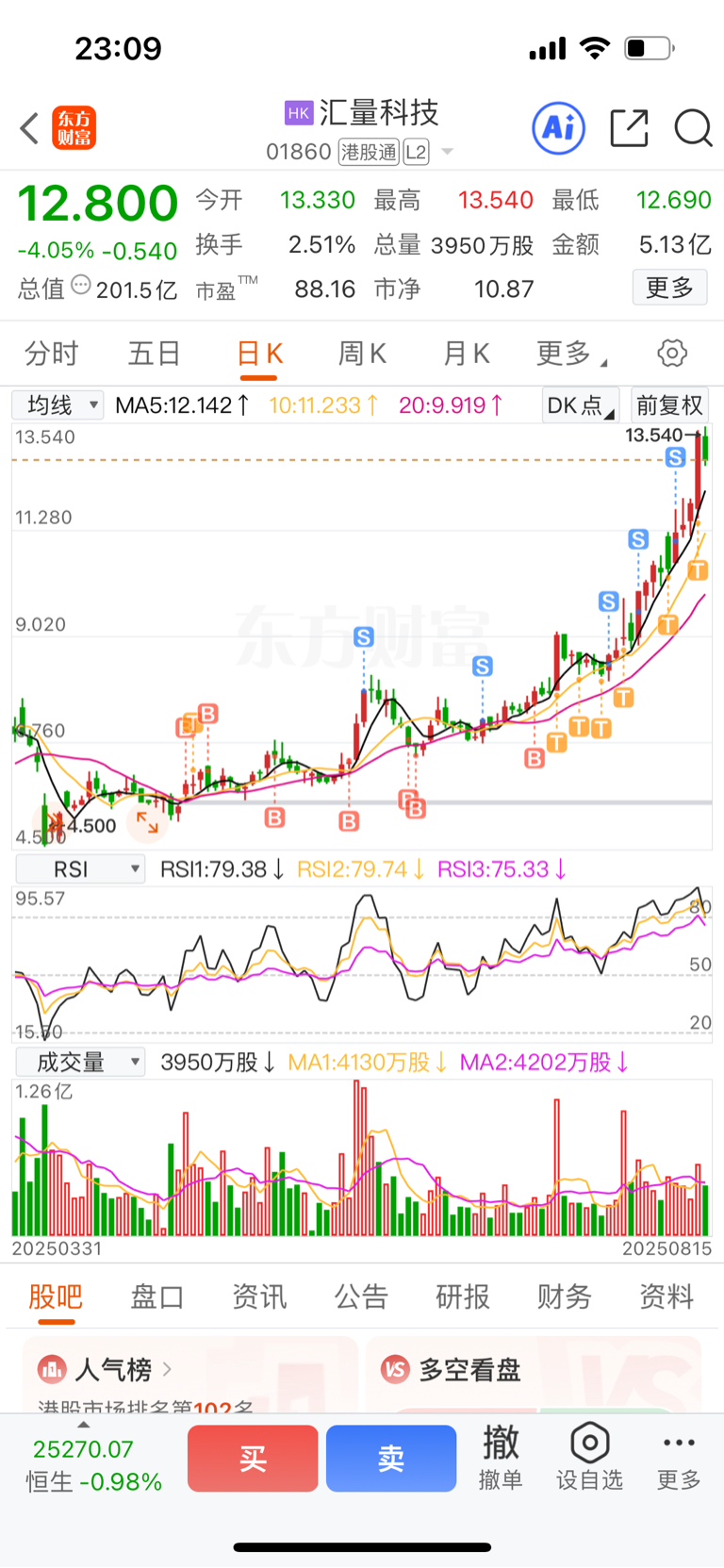Tap the 人气榜 chart icon

click(52, 1369)
